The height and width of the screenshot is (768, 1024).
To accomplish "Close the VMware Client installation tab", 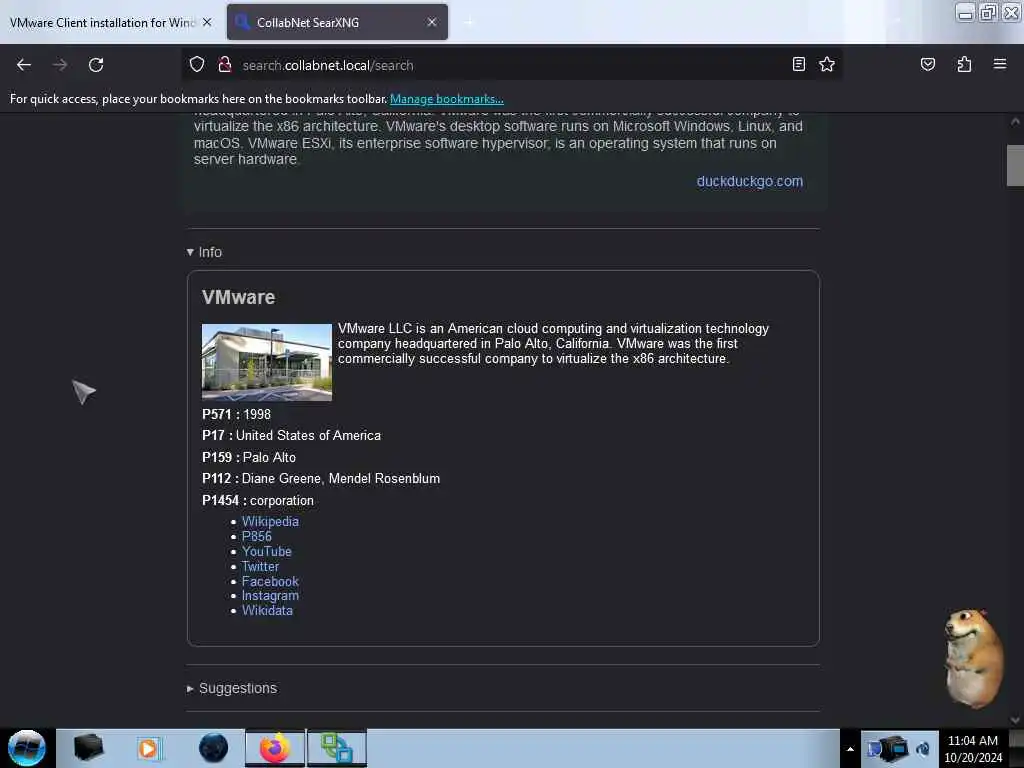I will tap(207, 22).
